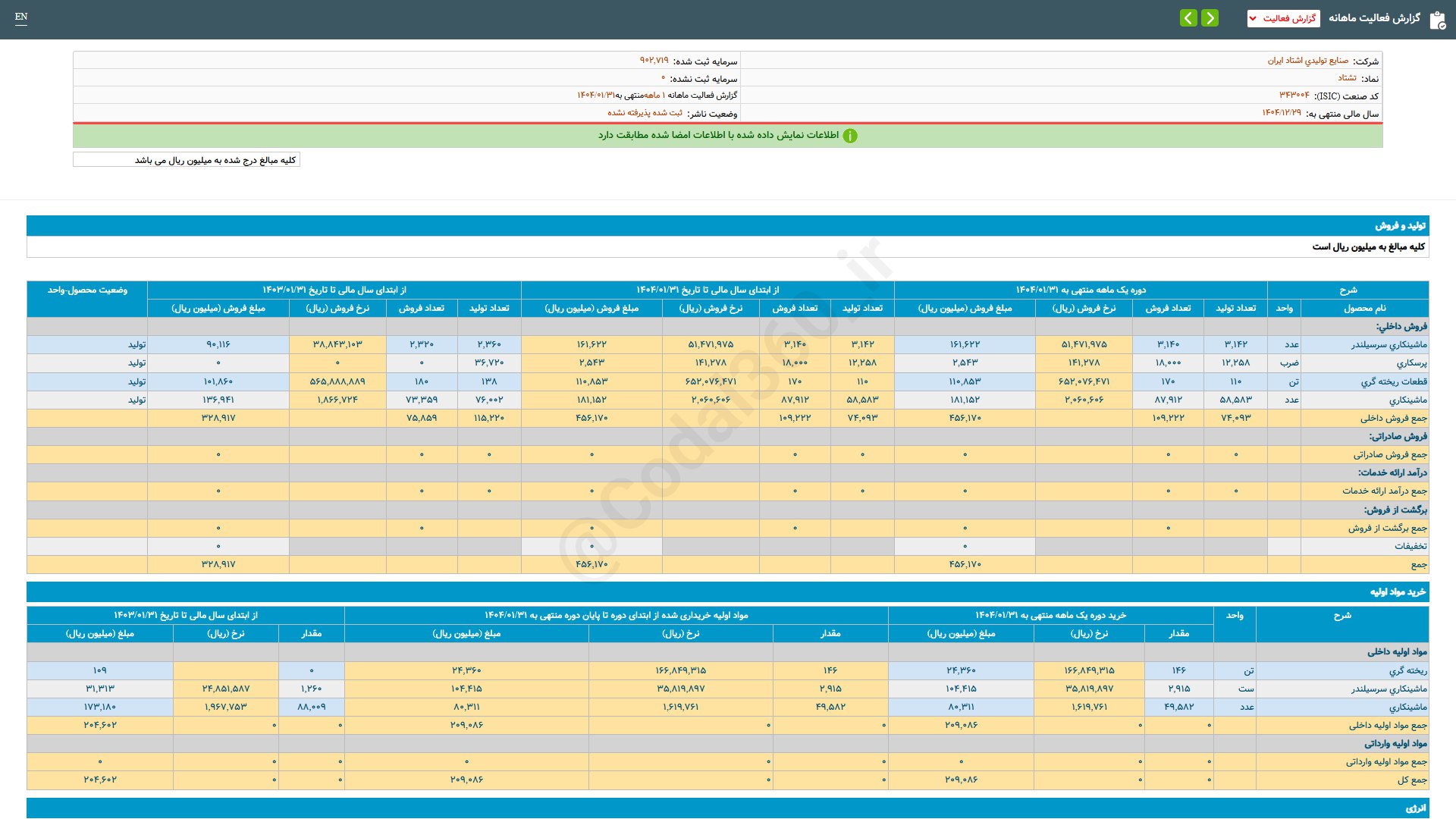The image size is (1456, 819).
Task: Click the نام محصول column header
Action: 1364,308
